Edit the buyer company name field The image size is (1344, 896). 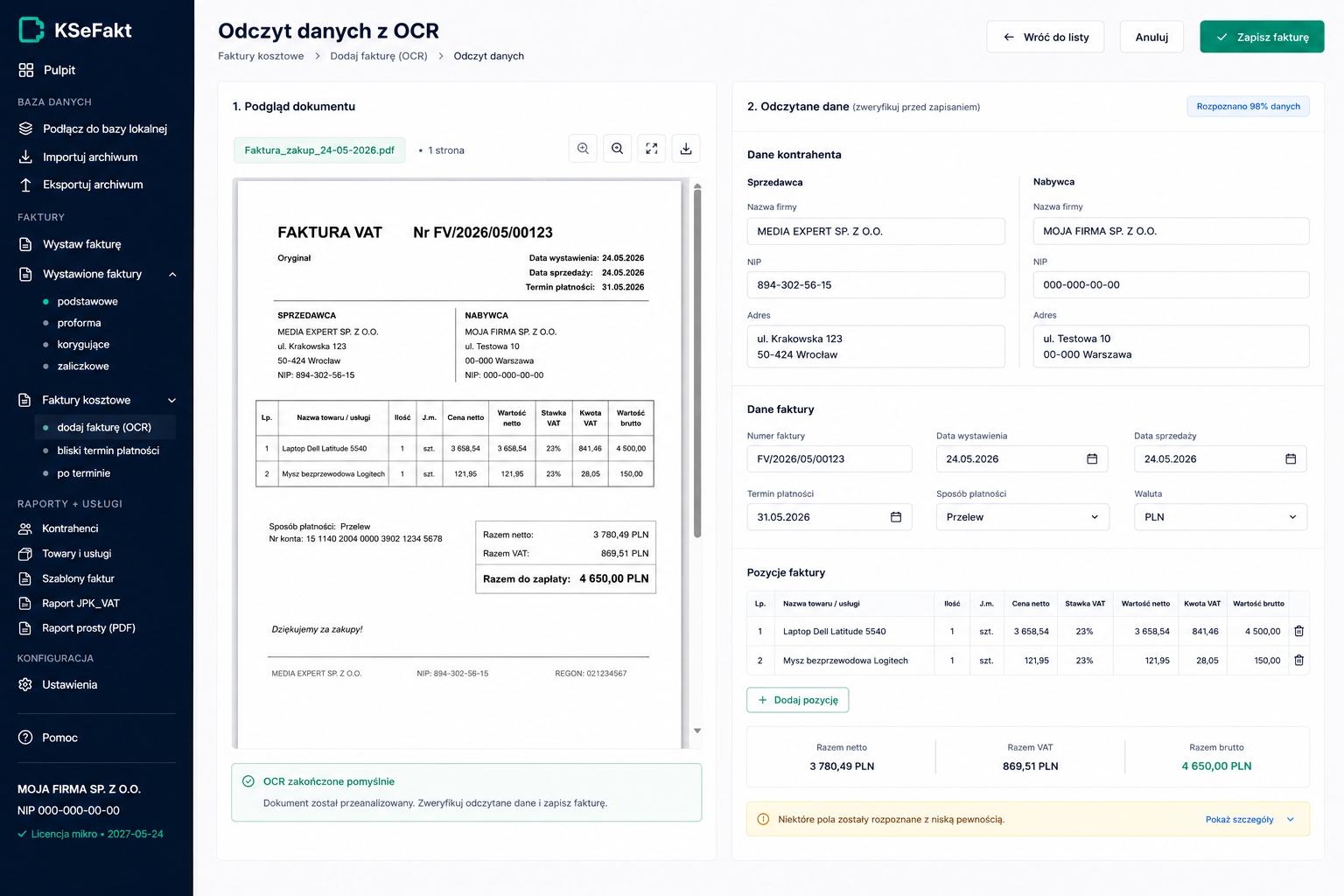click(x=1171, y=231)
